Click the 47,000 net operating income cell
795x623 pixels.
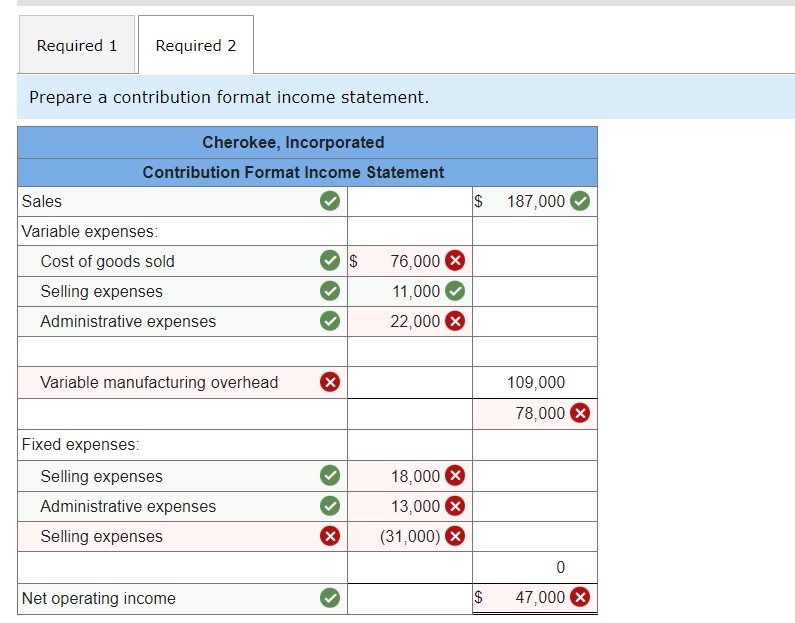(x=535, y=598)
